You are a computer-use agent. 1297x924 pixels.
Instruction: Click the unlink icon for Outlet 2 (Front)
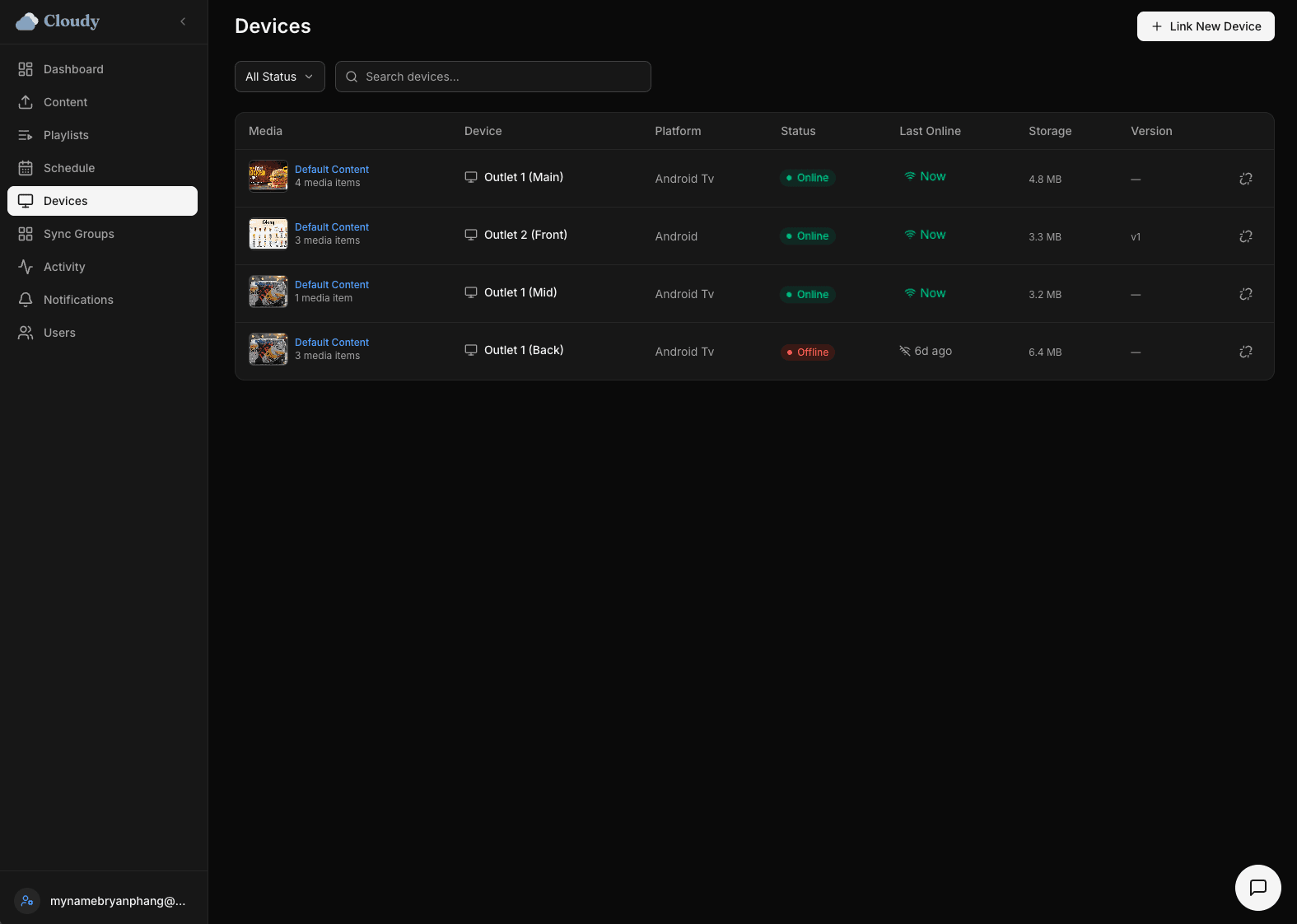pyautogui.click(x=1246, y=236)
